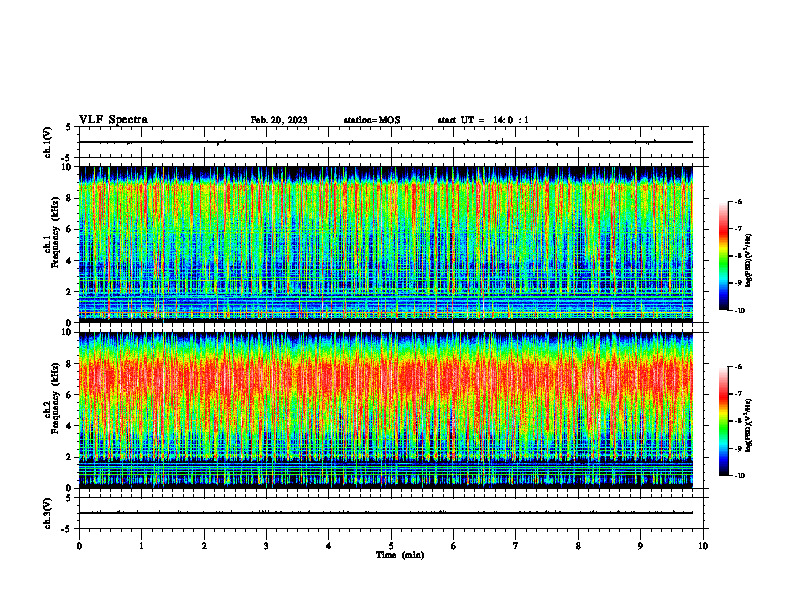Viewport: 792px width, 612px height.
Task: Click time axis tick label "10"
Action: point(703,546)
